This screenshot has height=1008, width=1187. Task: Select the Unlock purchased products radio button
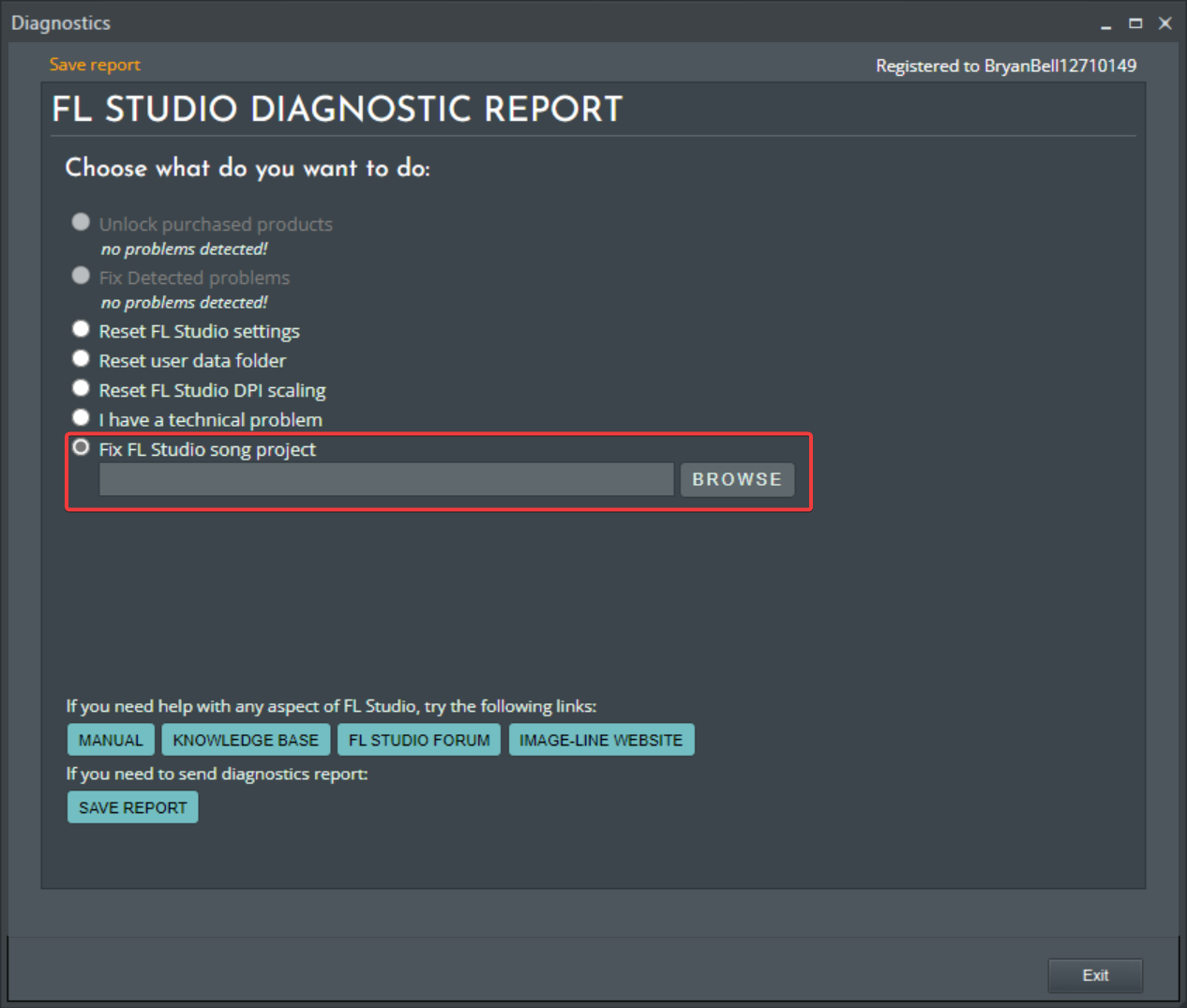pos(81,222)
